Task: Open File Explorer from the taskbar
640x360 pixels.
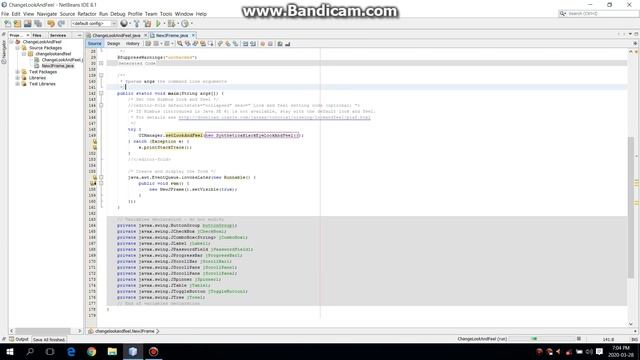Action: 112,351
